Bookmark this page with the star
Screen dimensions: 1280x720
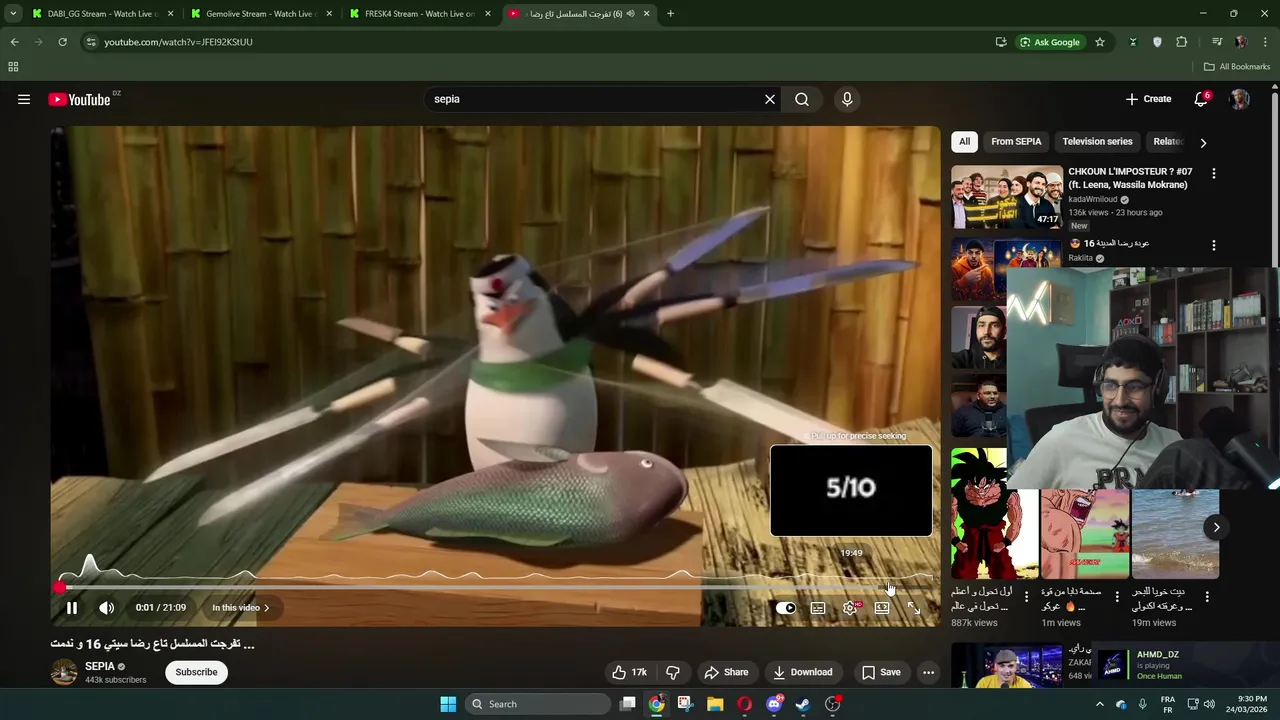pos(1100,42)
